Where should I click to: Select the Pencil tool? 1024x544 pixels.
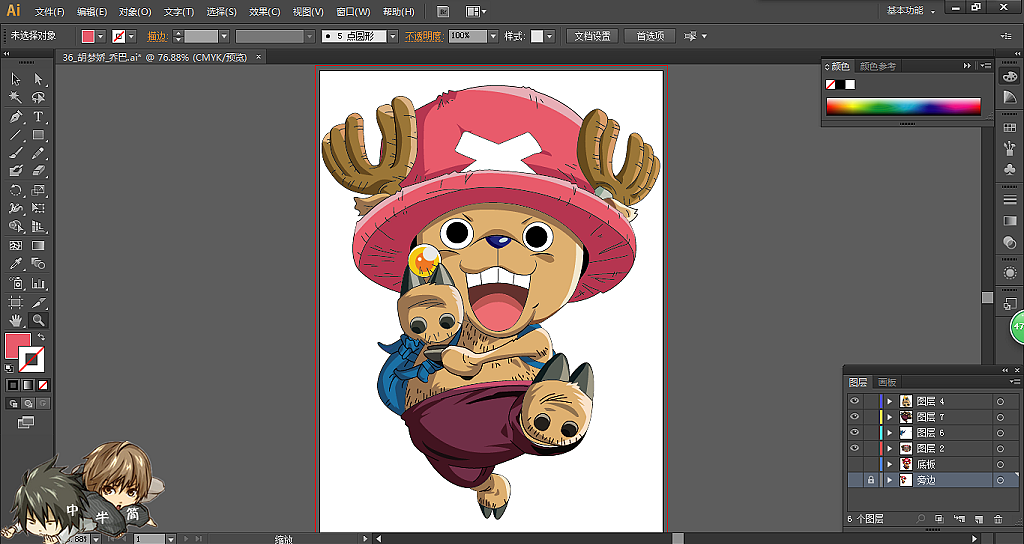click(39, 153)
